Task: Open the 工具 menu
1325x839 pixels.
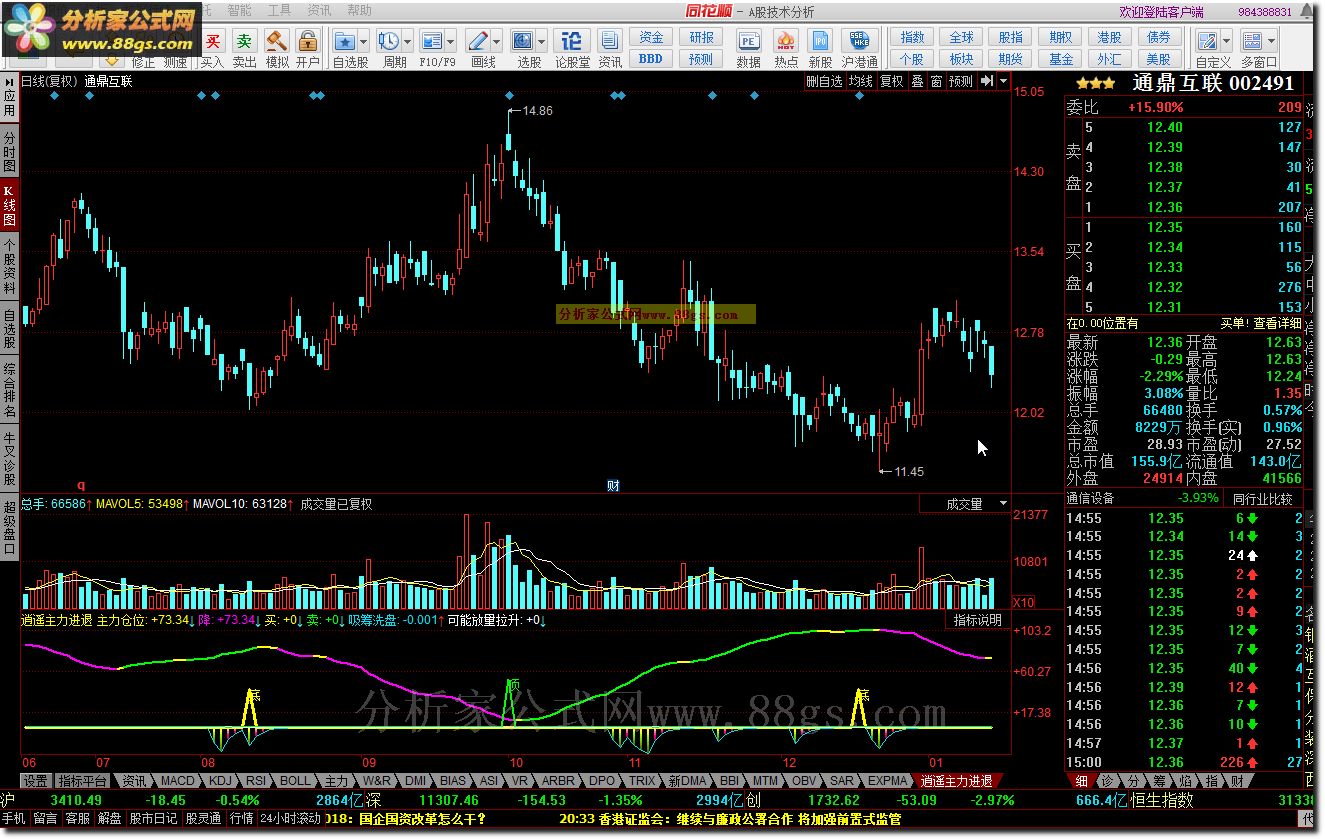Action: click(280, 10)
